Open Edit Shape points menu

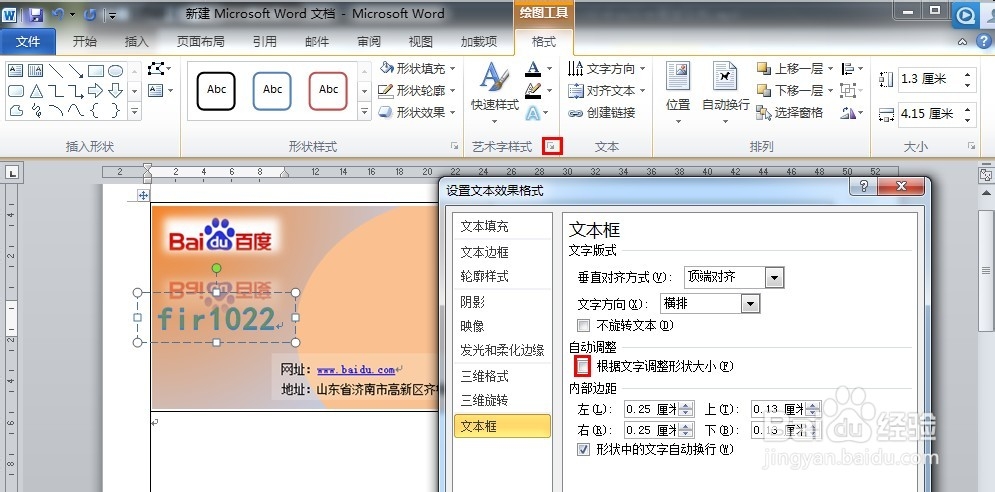tap(159, 69)
